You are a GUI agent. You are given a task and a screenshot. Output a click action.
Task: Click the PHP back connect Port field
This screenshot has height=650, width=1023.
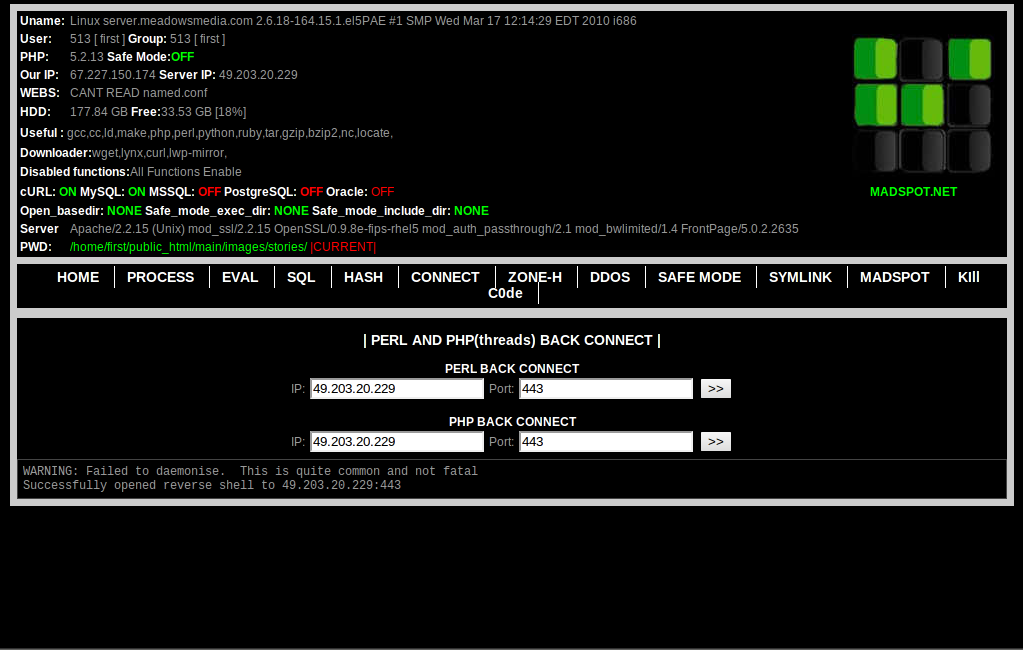tap(606, 442)
